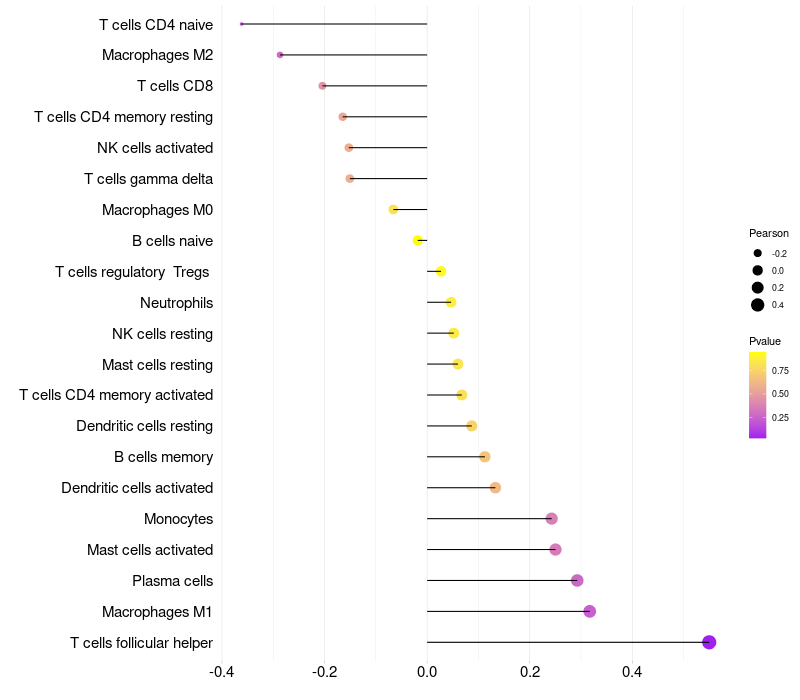Select the NK cells activated data point
Screen dimensions: 800x700
pos(348,147)
